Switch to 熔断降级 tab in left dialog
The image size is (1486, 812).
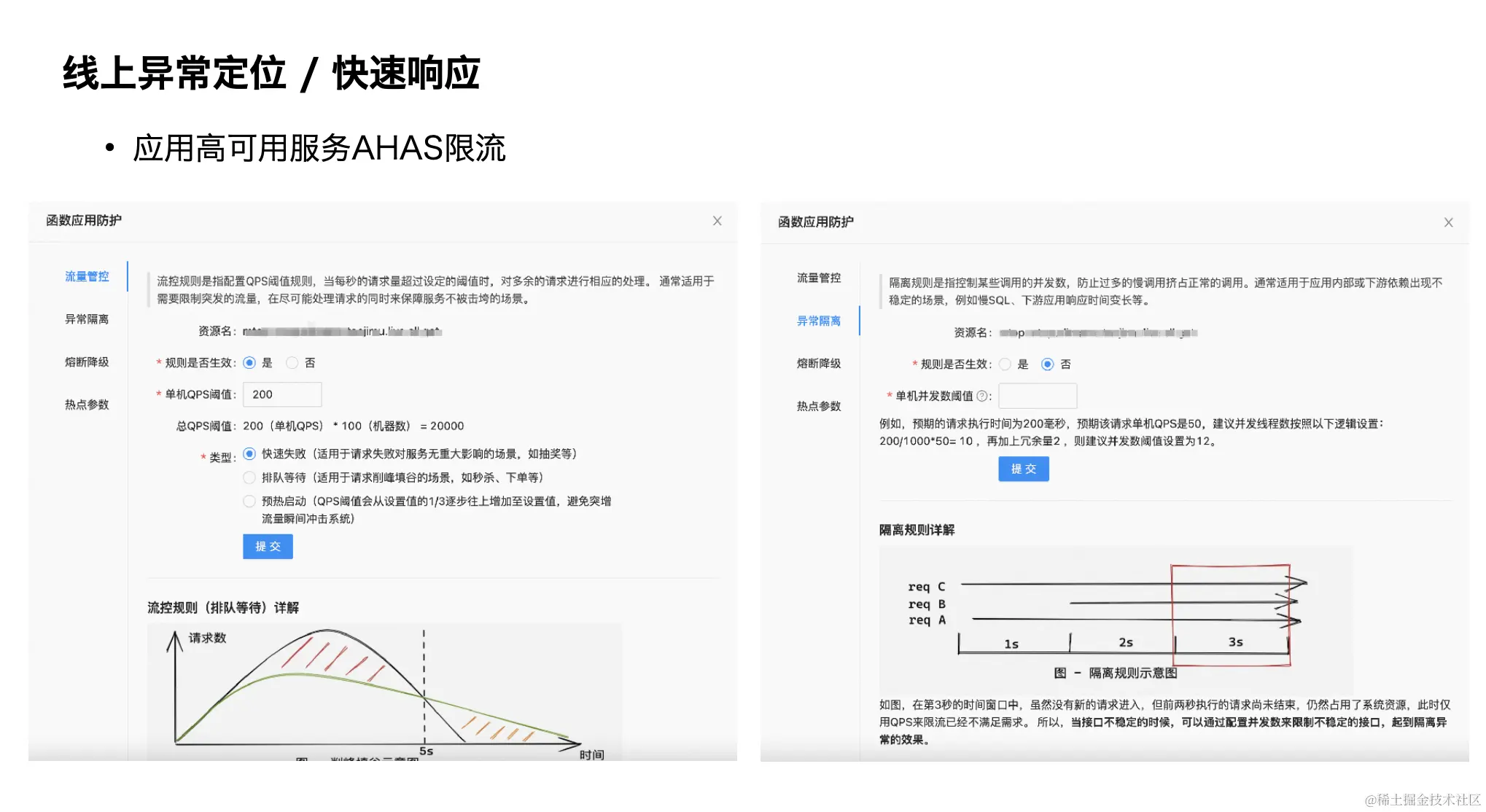click(x=87, y=362)
